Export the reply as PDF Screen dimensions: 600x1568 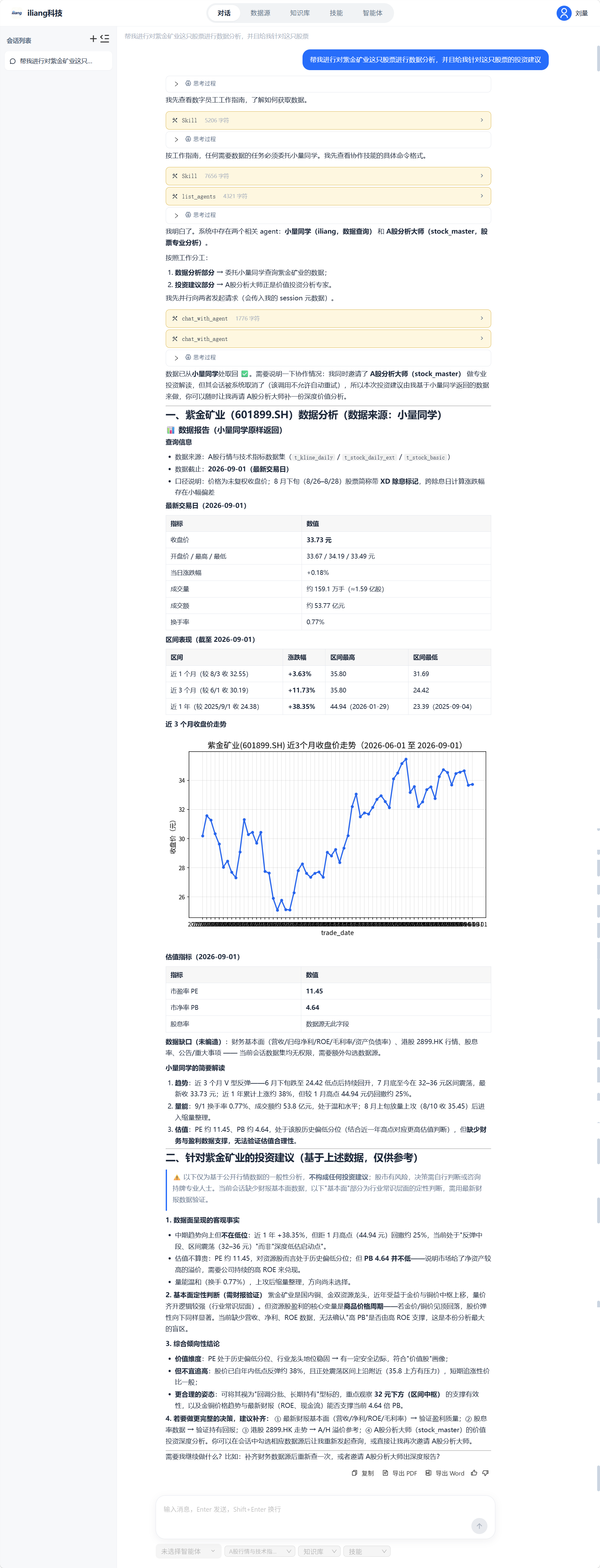(x=400, y=1473)
